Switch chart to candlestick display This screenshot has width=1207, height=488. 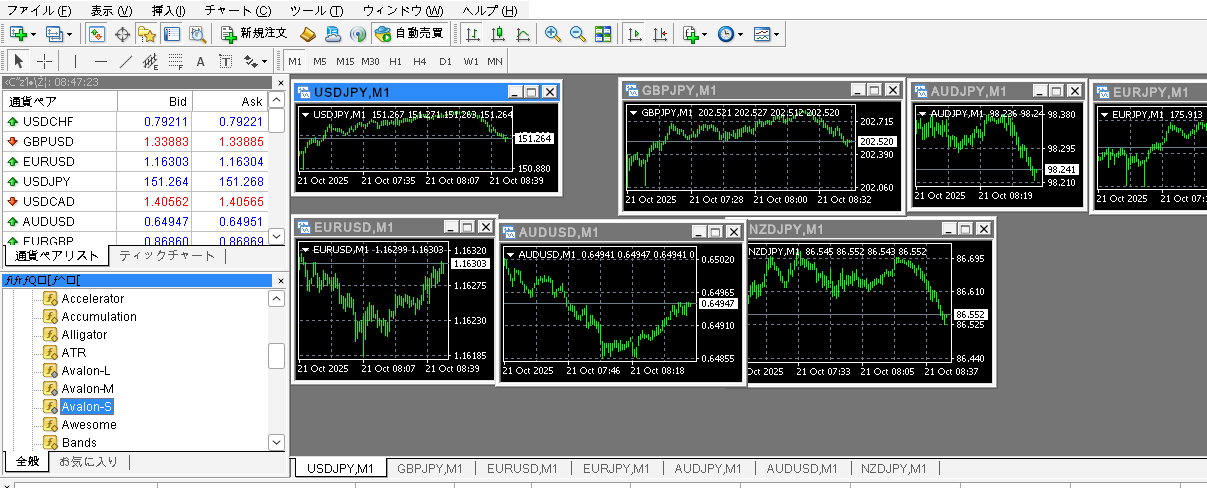[x=497, y=34]
